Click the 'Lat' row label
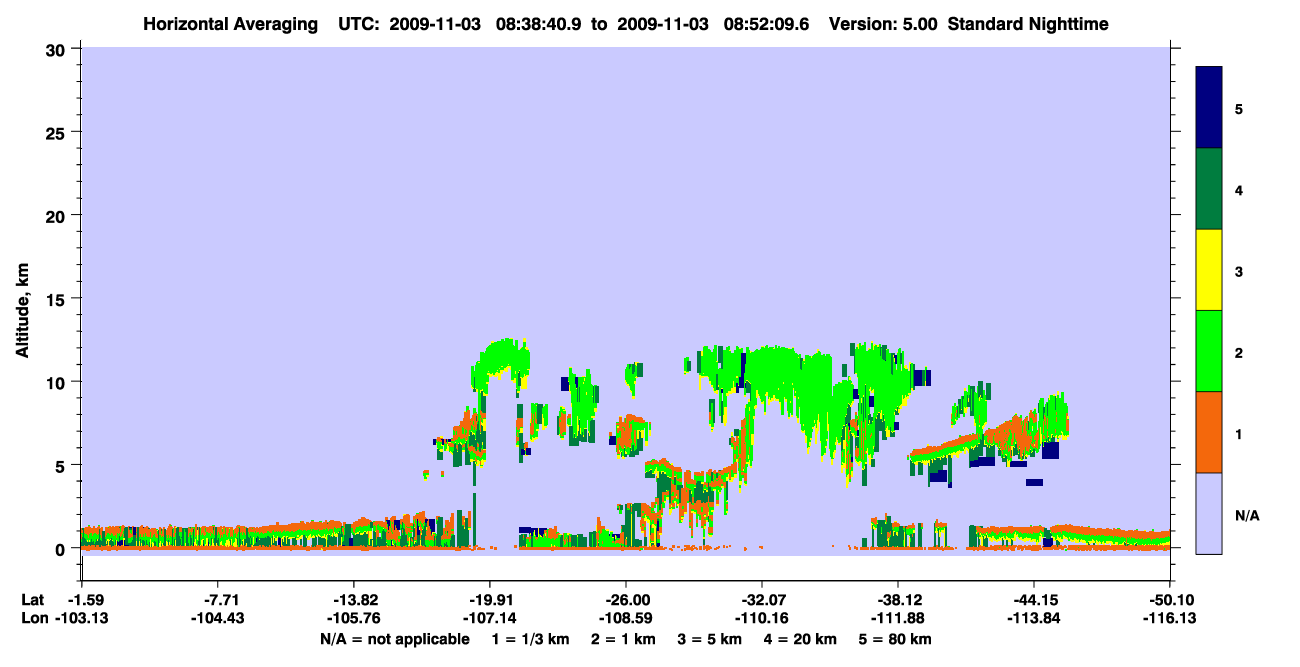This screenshot has width=1300, height=667. coord(32,600)
